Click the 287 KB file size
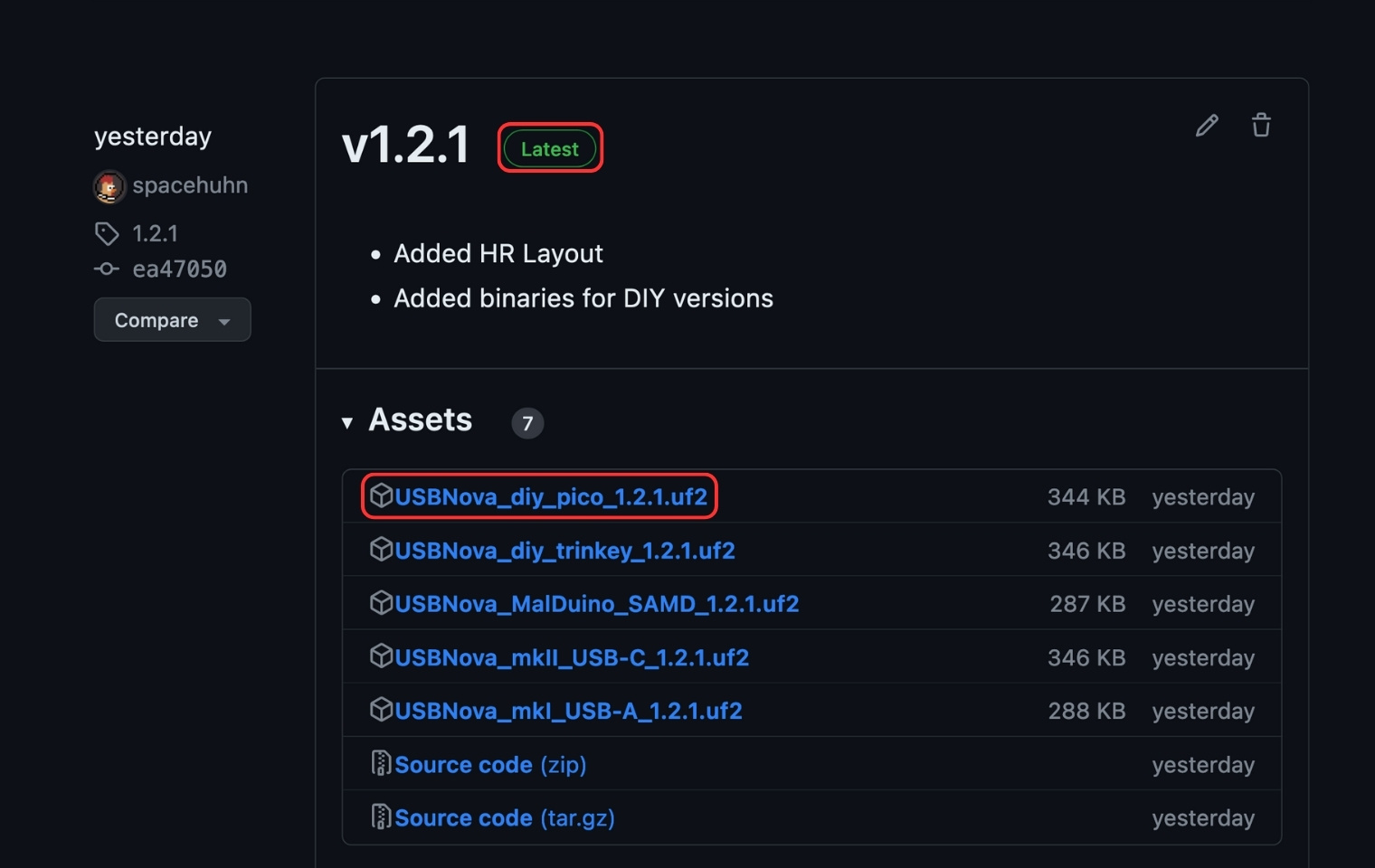The height and width of the screenshot is (868, 1375). (1087, 603)
